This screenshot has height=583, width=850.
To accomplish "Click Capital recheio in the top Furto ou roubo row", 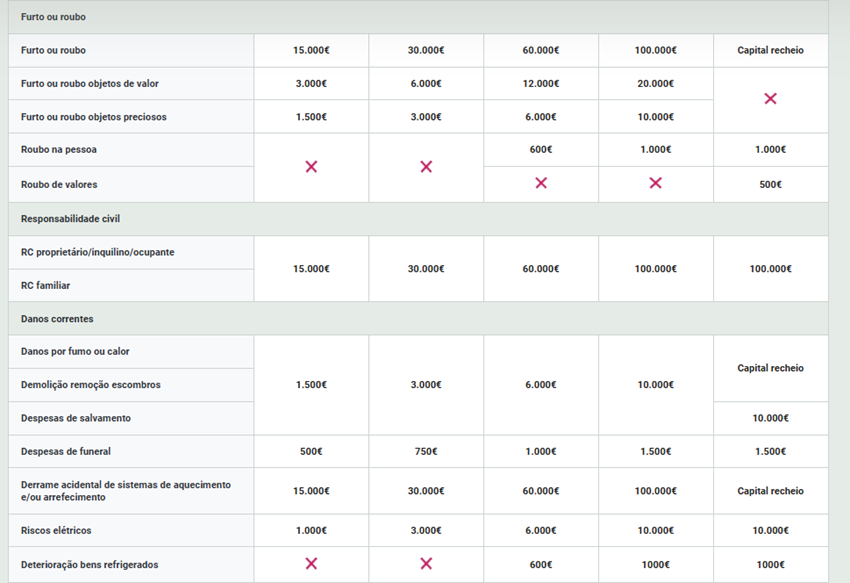I will tap(770, 50).
